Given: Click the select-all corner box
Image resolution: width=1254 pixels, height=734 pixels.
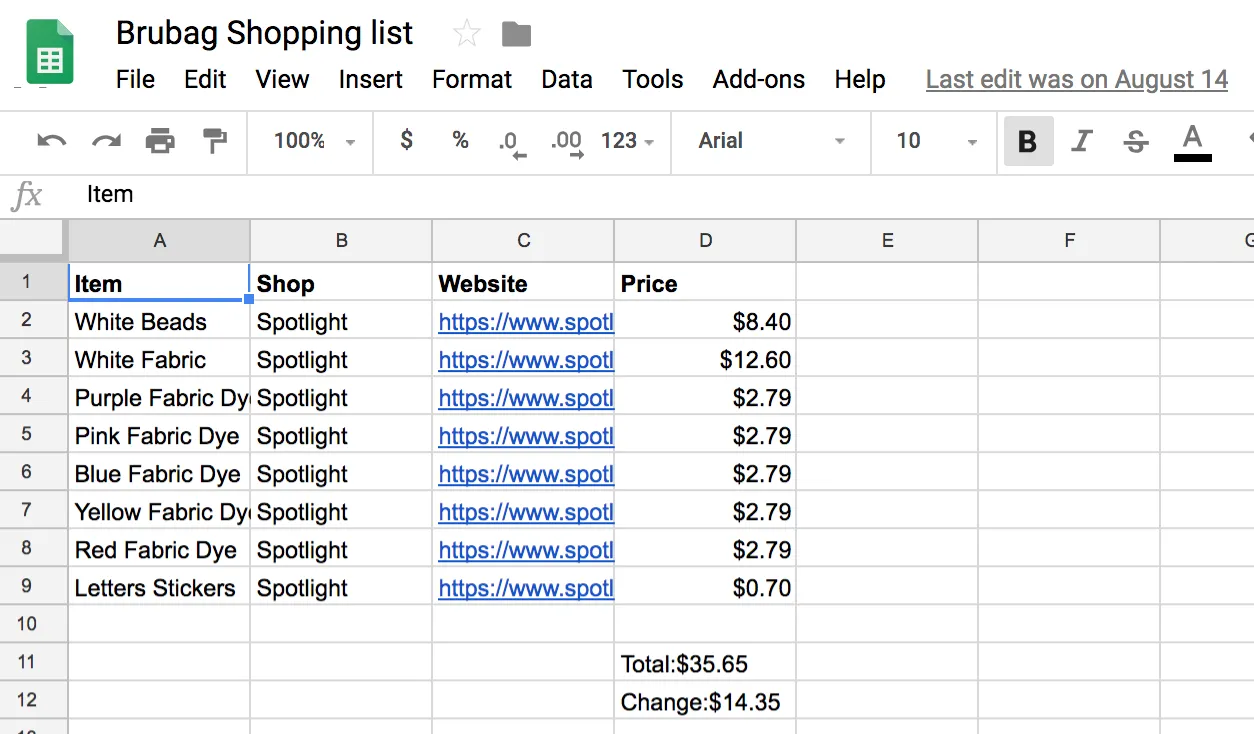Looking at the screenshot, I should pos(34,240).
